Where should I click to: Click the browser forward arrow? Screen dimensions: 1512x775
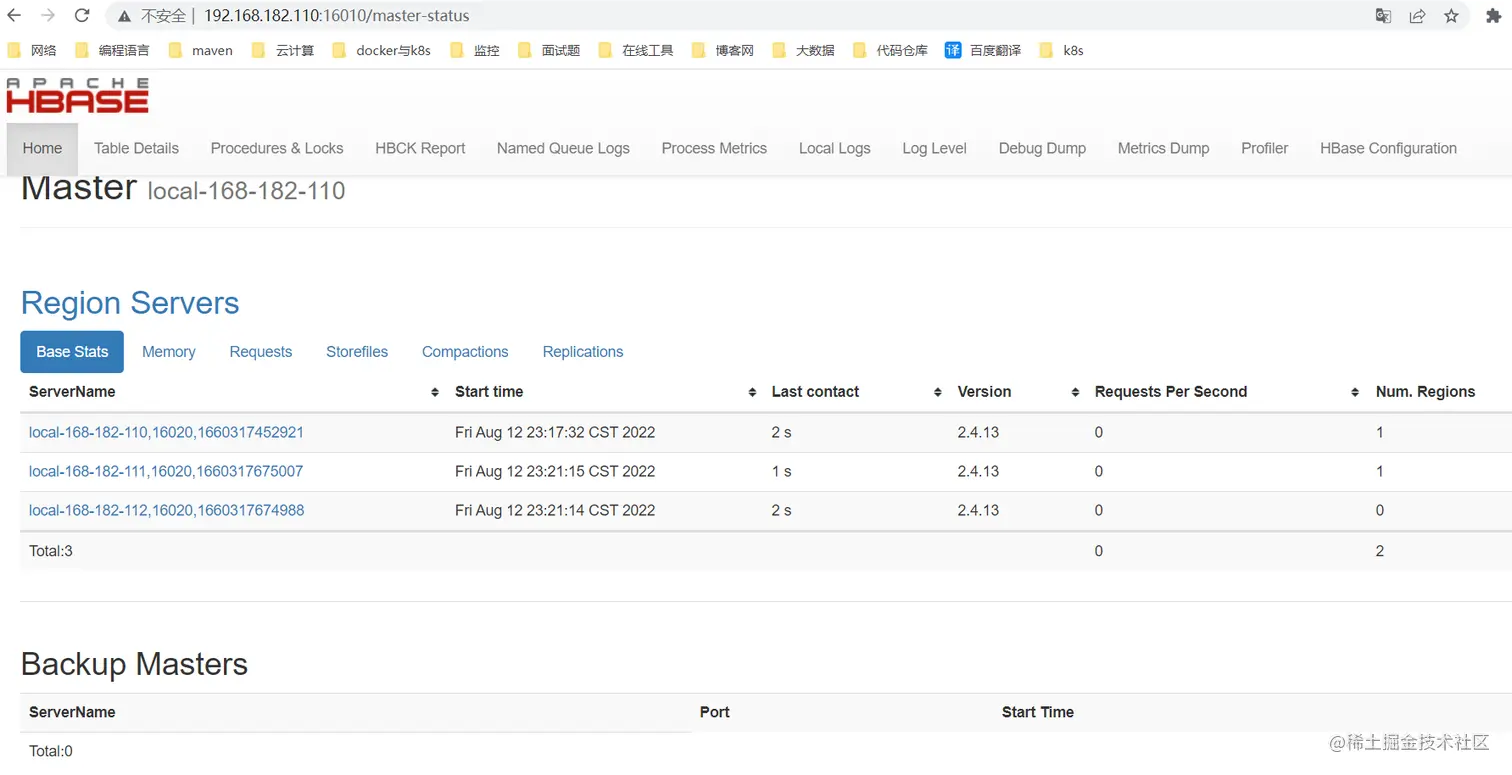click(47, 15)
